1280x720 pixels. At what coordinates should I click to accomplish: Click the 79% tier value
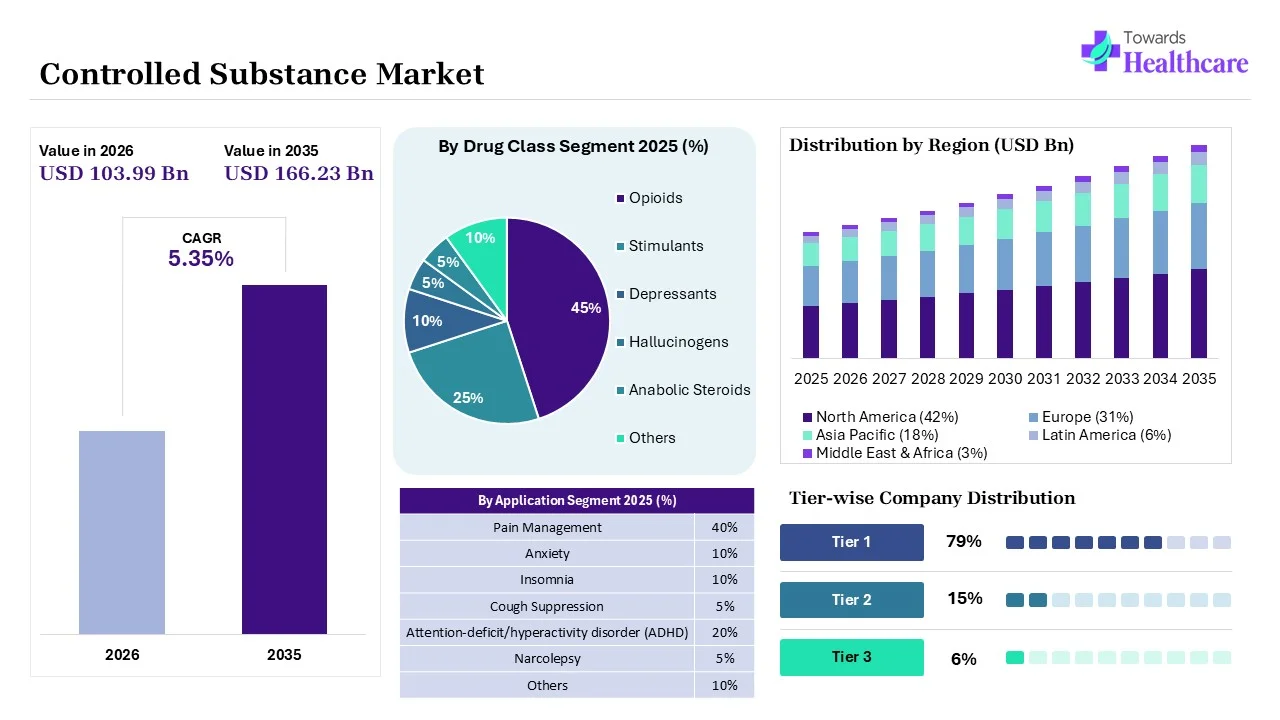964,542
